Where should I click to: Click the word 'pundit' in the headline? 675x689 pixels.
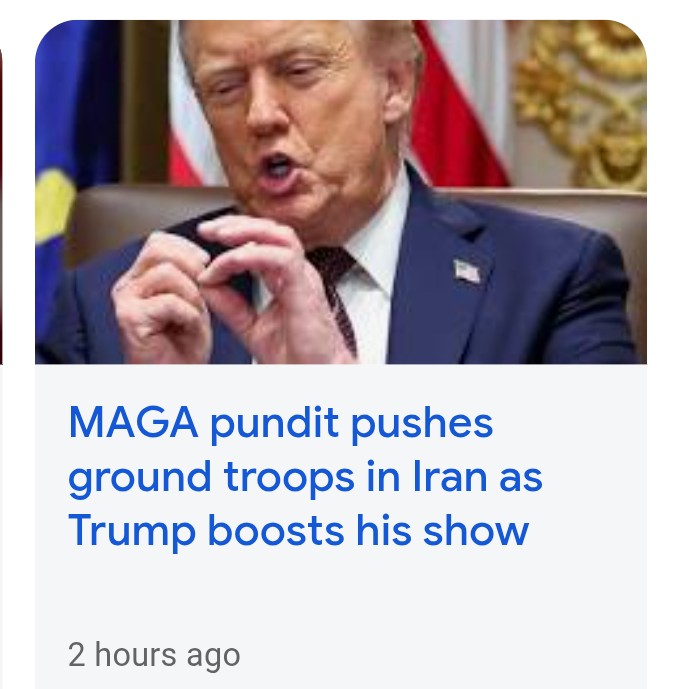[x=274, y=424]
